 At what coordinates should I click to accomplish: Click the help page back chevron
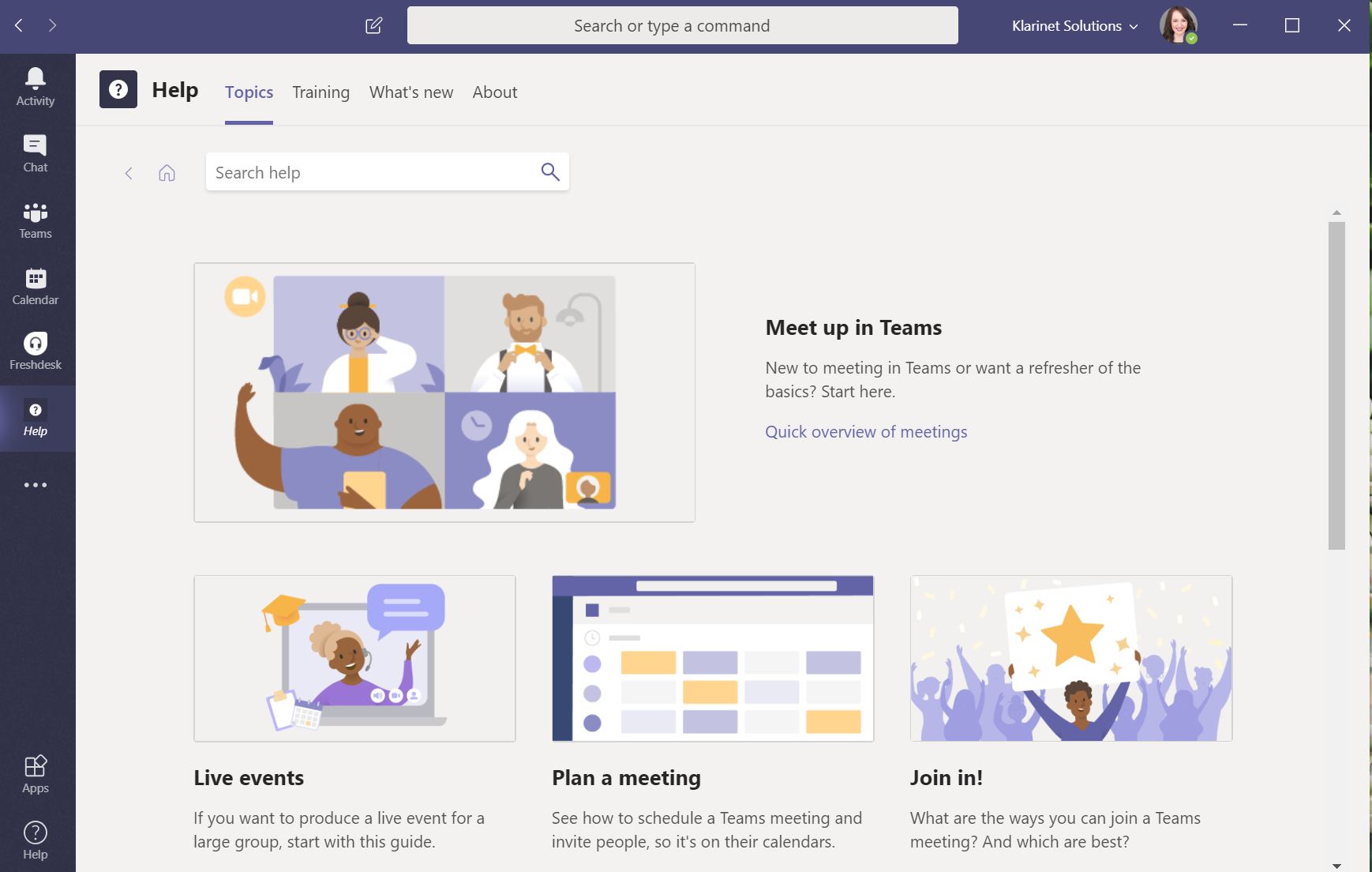(x=129, y=173)
